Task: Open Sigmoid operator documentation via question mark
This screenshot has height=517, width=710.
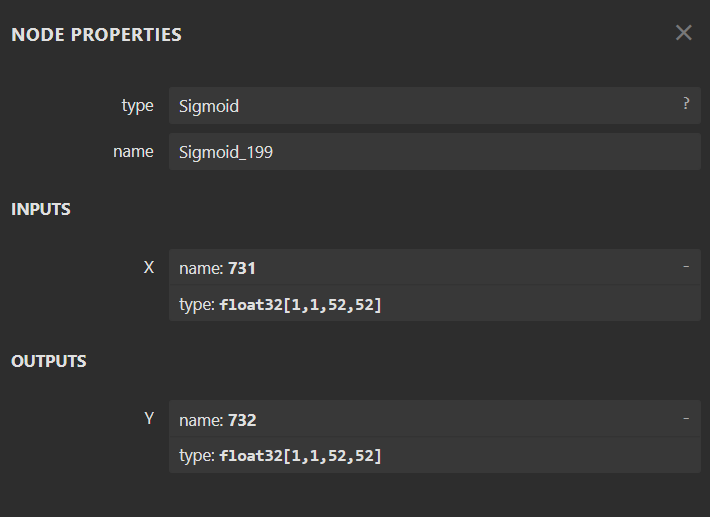Action: 686,103
